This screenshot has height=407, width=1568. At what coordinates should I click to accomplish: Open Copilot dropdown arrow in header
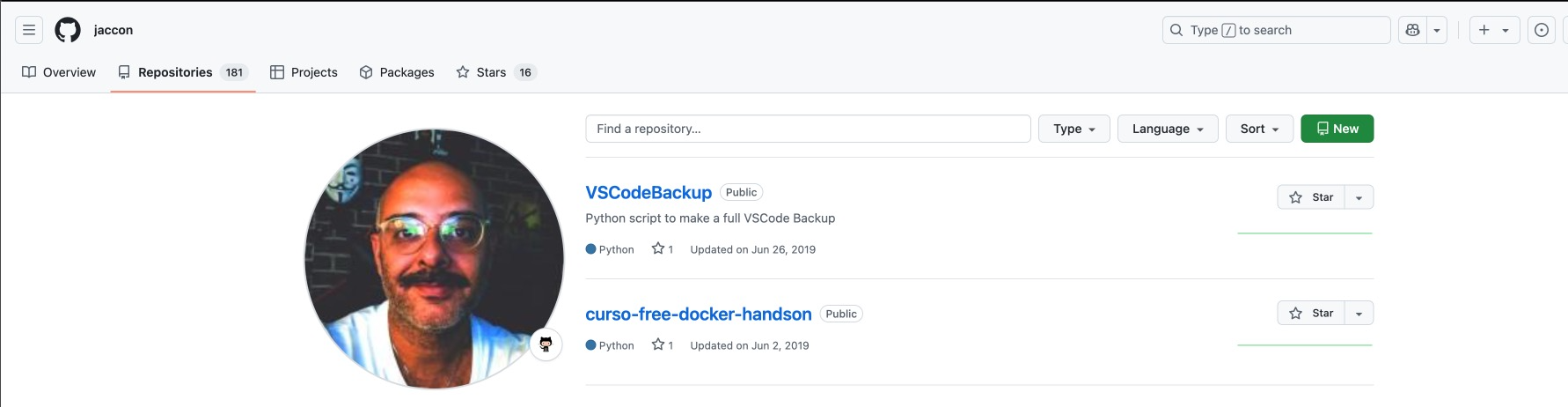coord(1437,30)
